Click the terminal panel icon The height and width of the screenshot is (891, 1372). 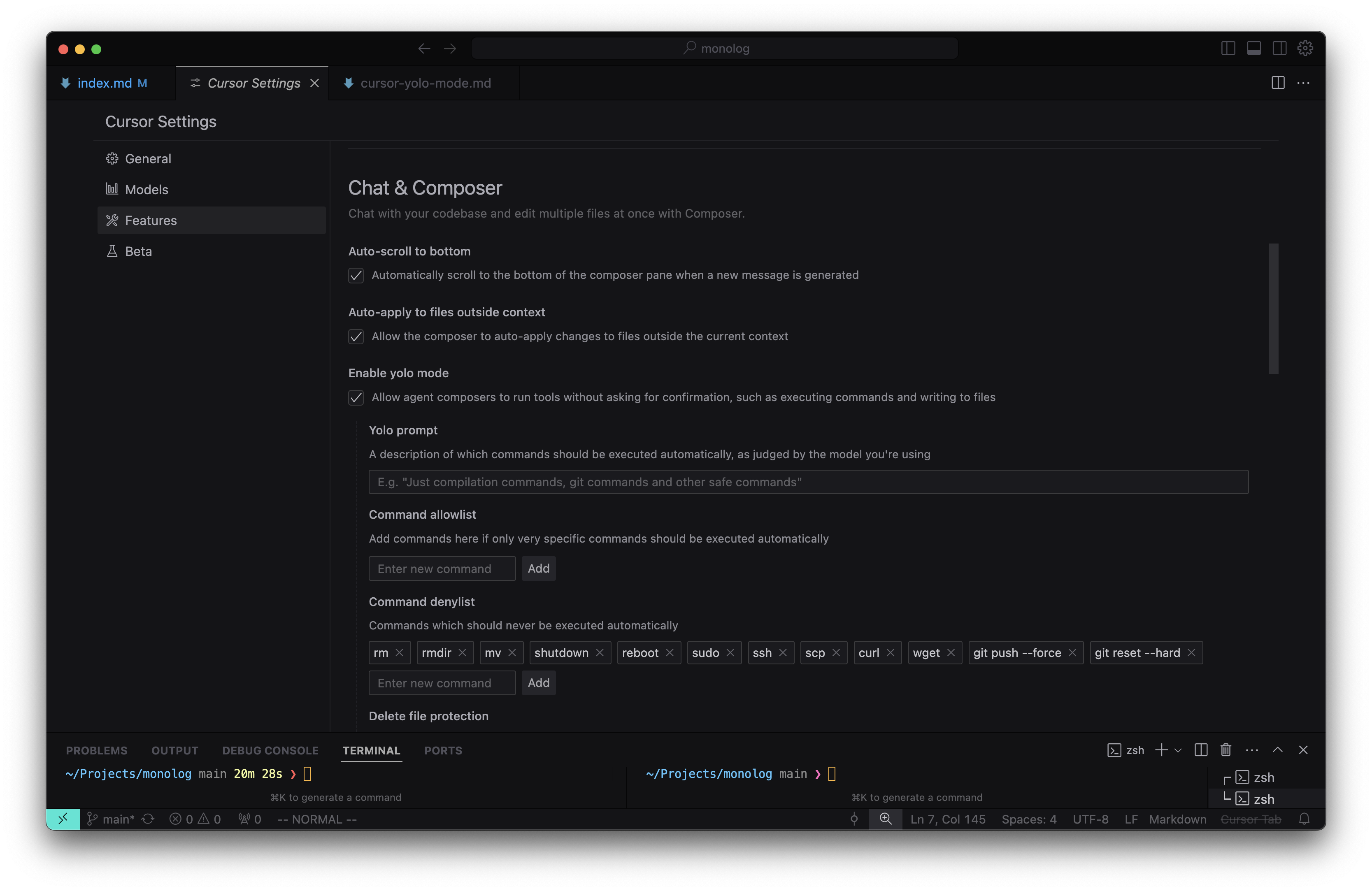click(1253, 47)
